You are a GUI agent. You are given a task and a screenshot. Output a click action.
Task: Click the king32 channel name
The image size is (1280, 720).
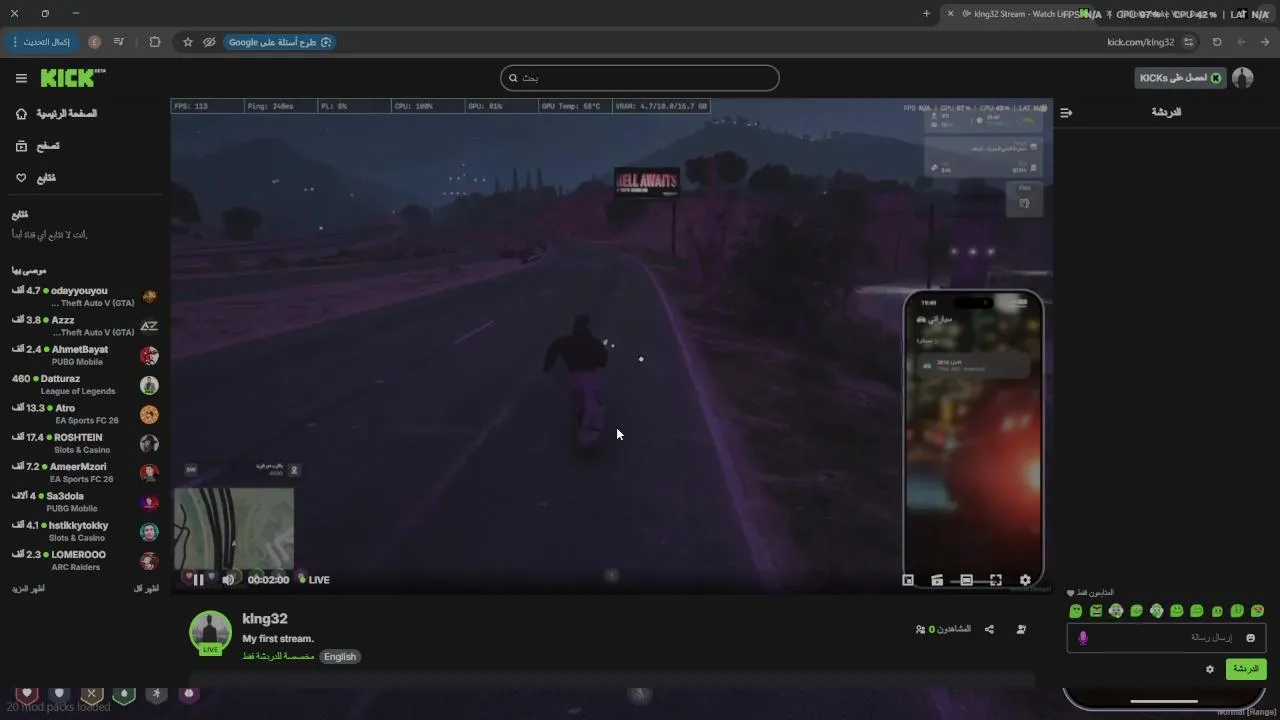[x=265, y=619]
